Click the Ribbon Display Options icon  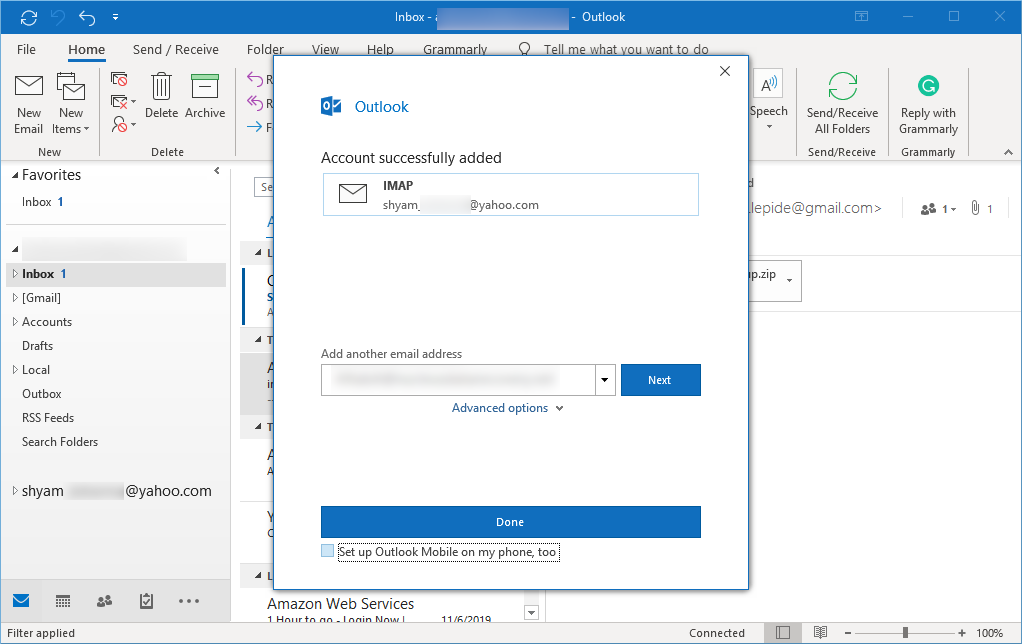[862, 17]
